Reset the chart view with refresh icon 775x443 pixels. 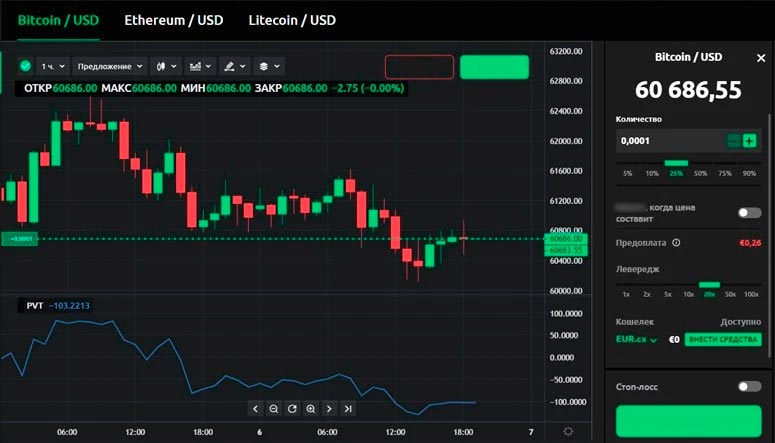292,409
